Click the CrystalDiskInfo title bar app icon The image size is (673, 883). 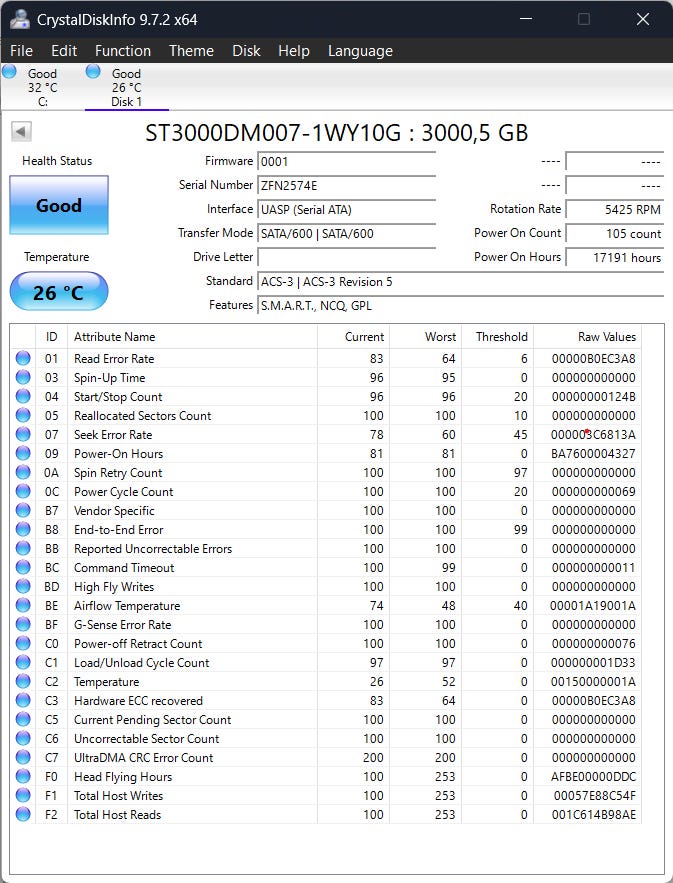[20, 19]
